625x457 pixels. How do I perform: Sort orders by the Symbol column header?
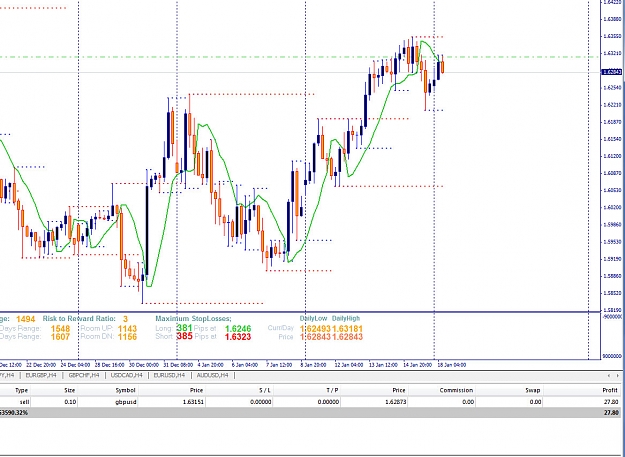[x=126, y=390]
